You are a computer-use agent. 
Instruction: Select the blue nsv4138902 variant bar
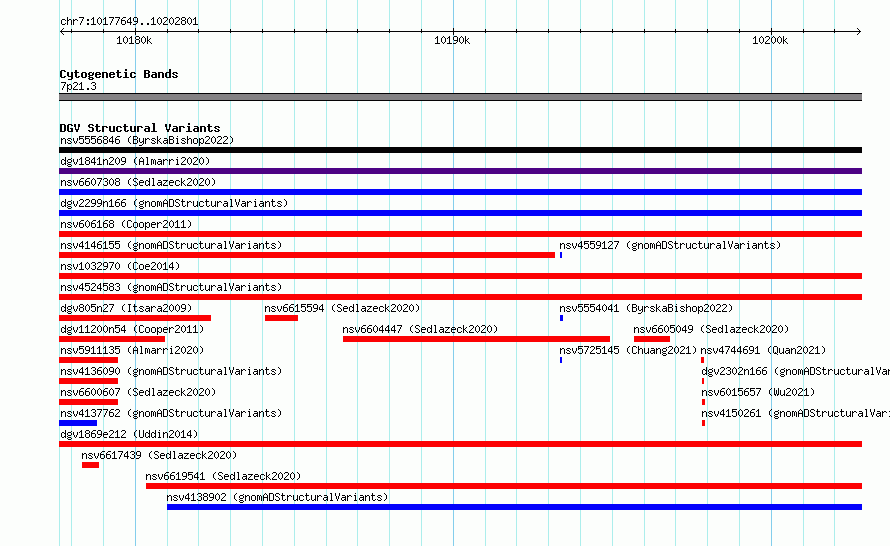coord(514,507)
